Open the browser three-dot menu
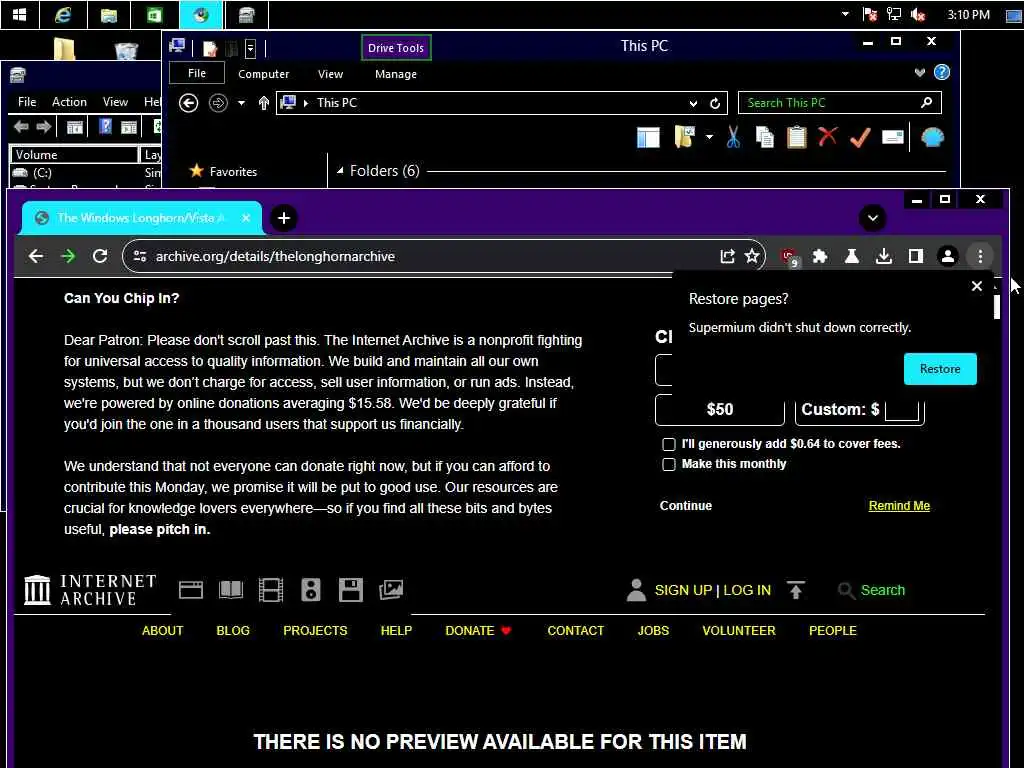The height and width of the screenshot is (768, 1024). (980, 256)
